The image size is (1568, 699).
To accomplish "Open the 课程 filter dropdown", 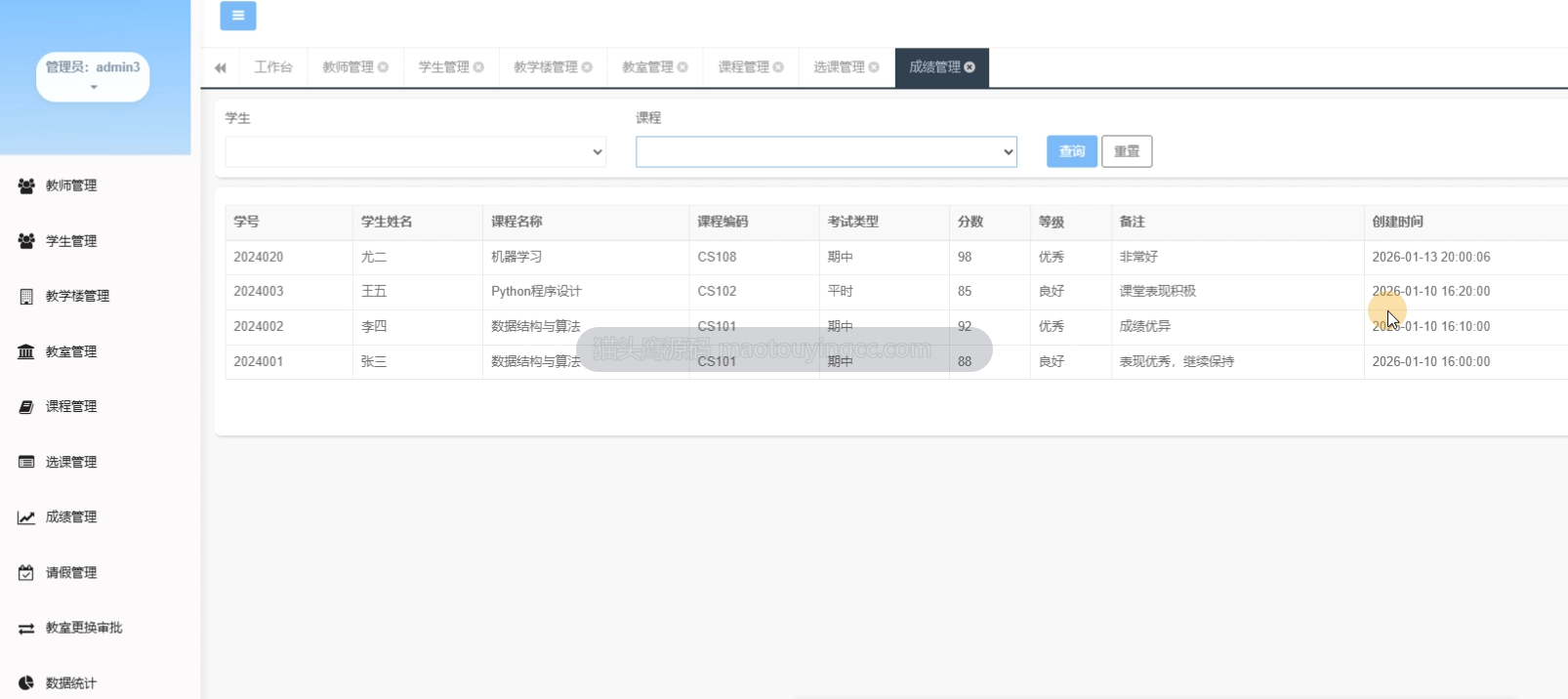I will pos(827,152).
